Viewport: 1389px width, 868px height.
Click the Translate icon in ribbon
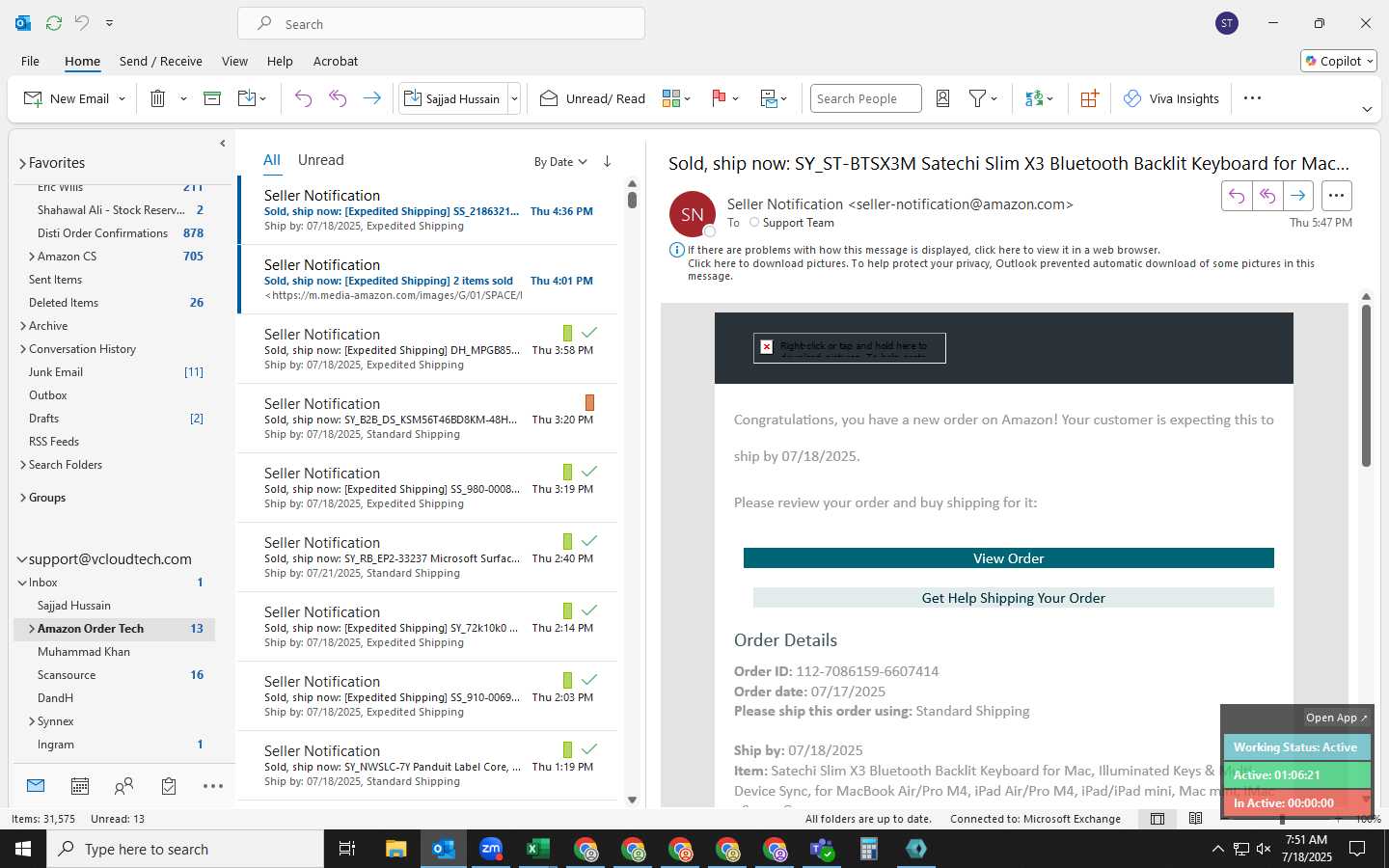(x=1034, y=98)
